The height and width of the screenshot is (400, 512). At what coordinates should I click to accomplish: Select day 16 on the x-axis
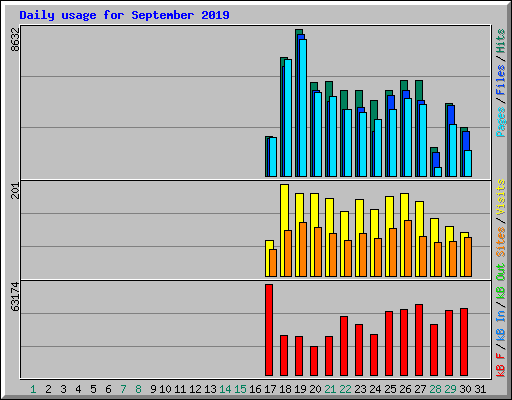coord(255,389)
